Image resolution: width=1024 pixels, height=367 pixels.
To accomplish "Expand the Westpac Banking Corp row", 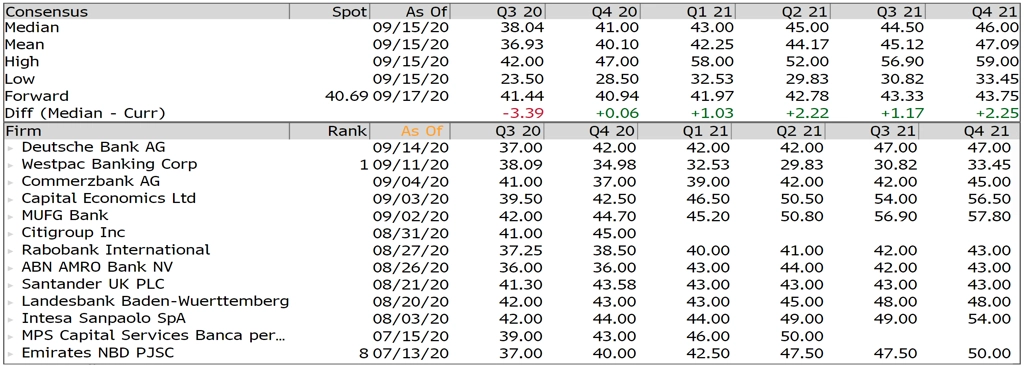I will pyautogui.click(x=10, y=165).
